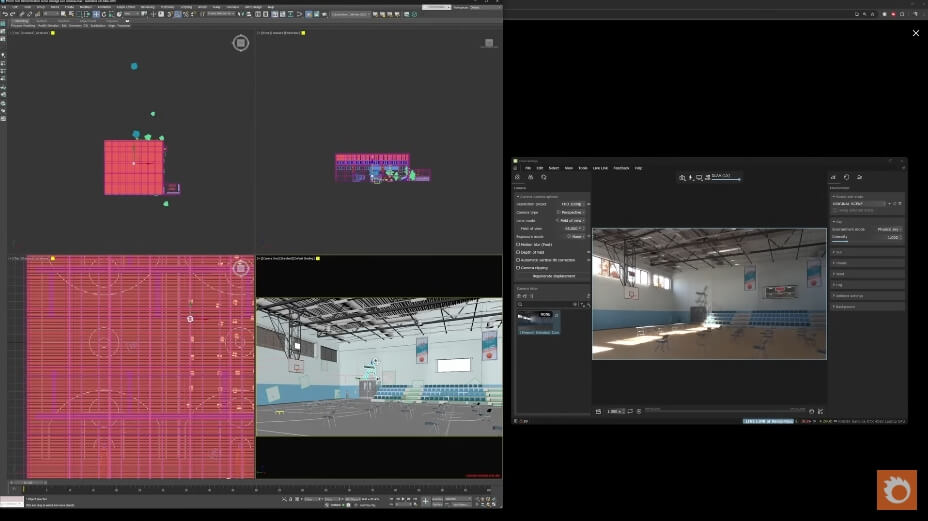Click the 1.000 stepper below render viewport
Viewport: 928px width, 521px height.
tap(616, 411)
